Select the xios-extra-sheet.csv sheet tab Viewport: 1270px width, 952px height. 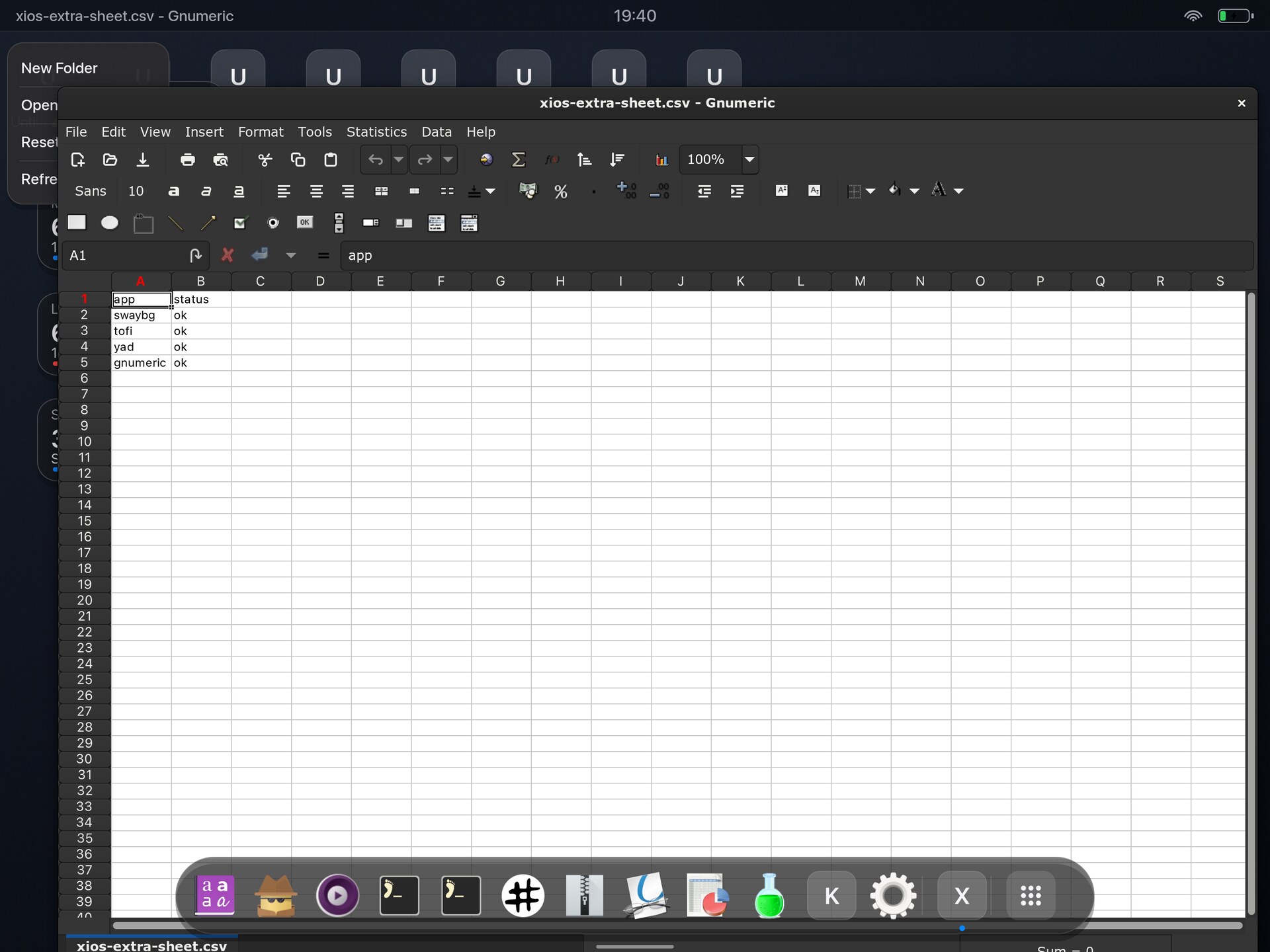coord(151,945)
